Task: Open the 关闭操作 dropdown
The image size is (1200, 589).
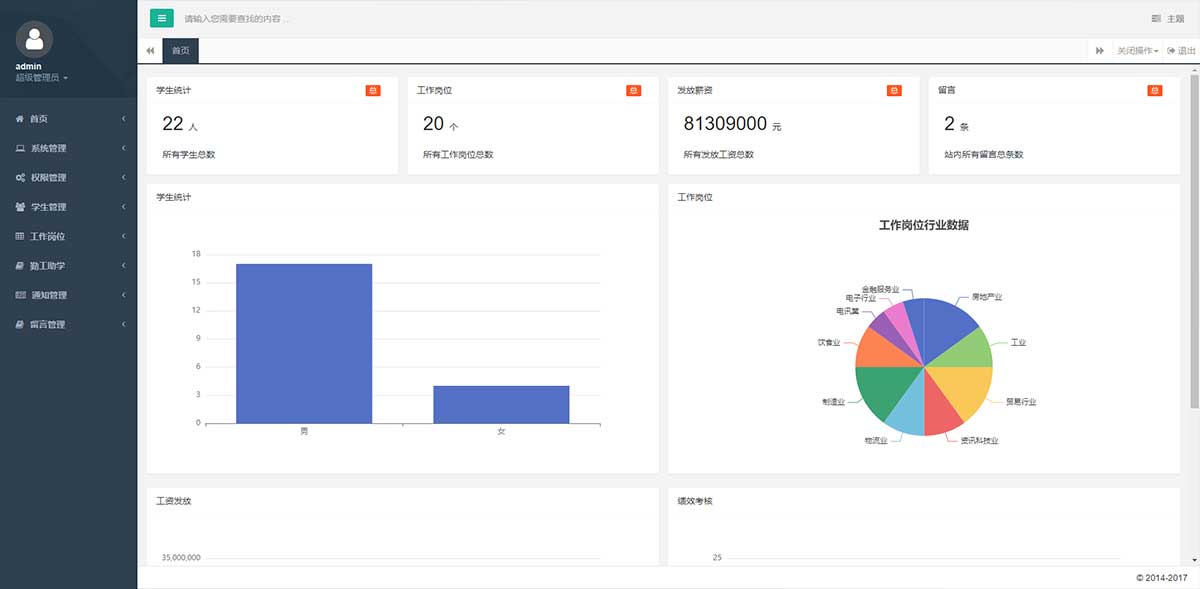Action: point(1137,51)
